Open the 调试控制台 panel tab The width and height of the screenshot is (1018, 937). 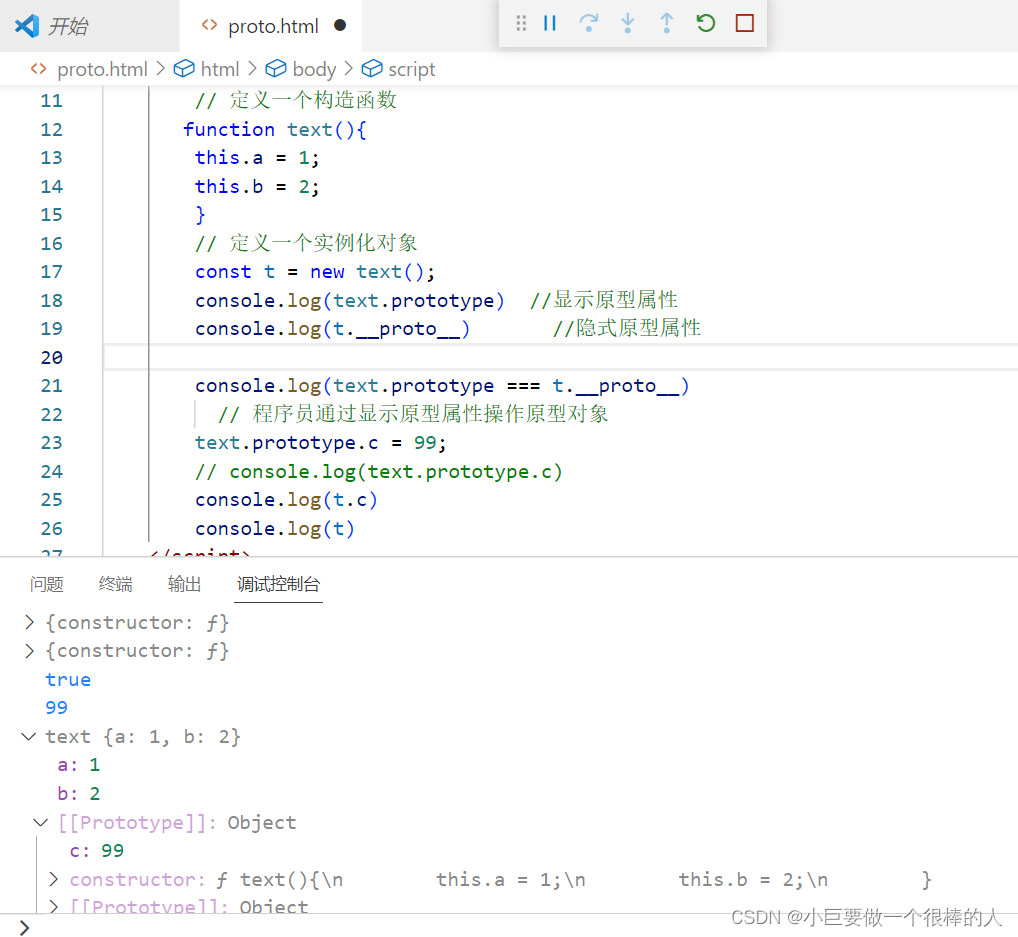point(278,584)
